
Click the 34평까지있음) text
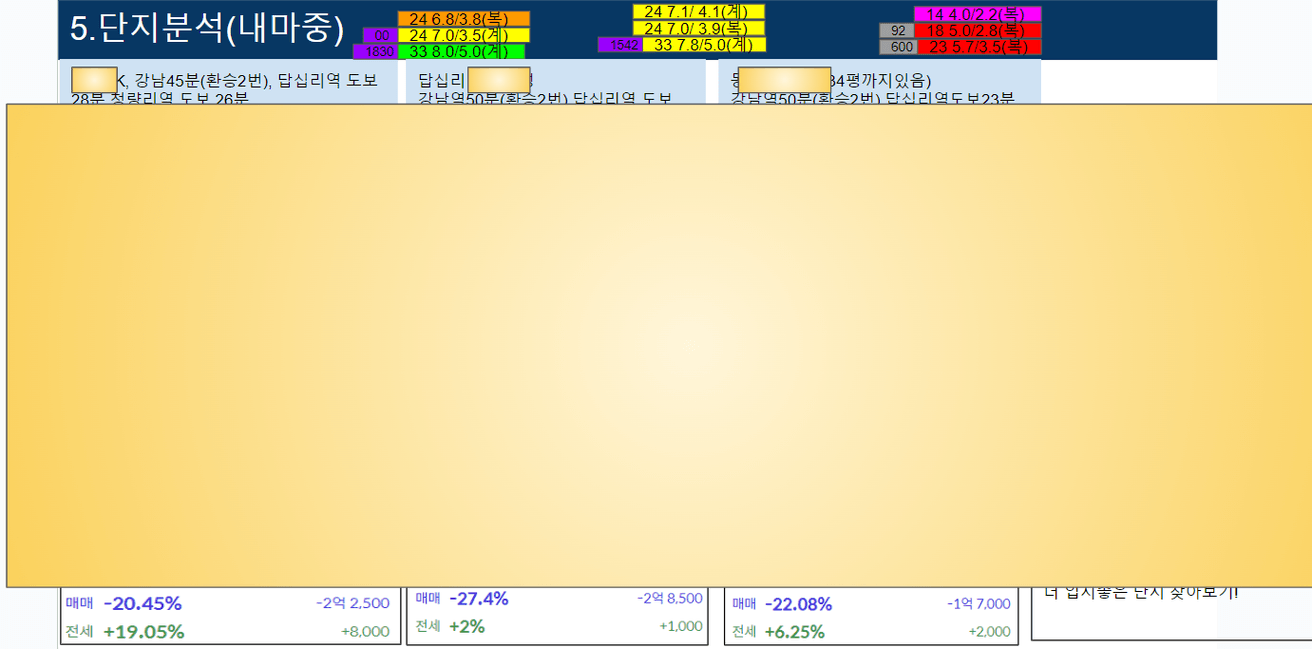881,81
